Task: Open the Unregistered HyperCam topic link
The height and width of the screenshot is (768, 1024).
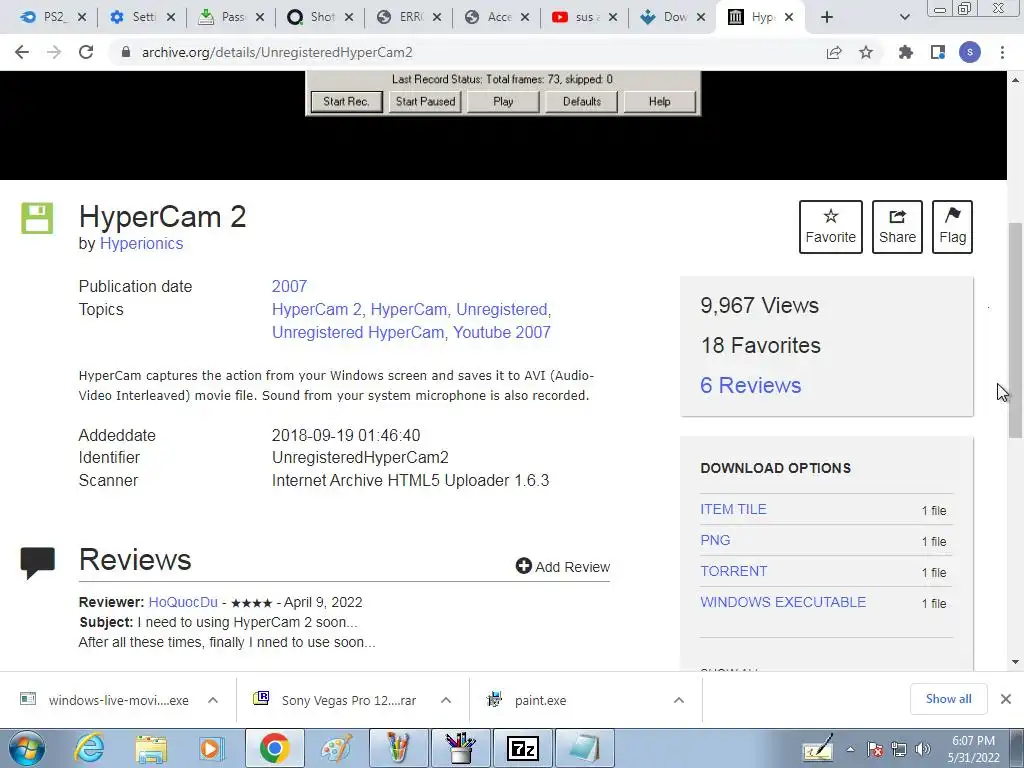Action: [358, 332]
